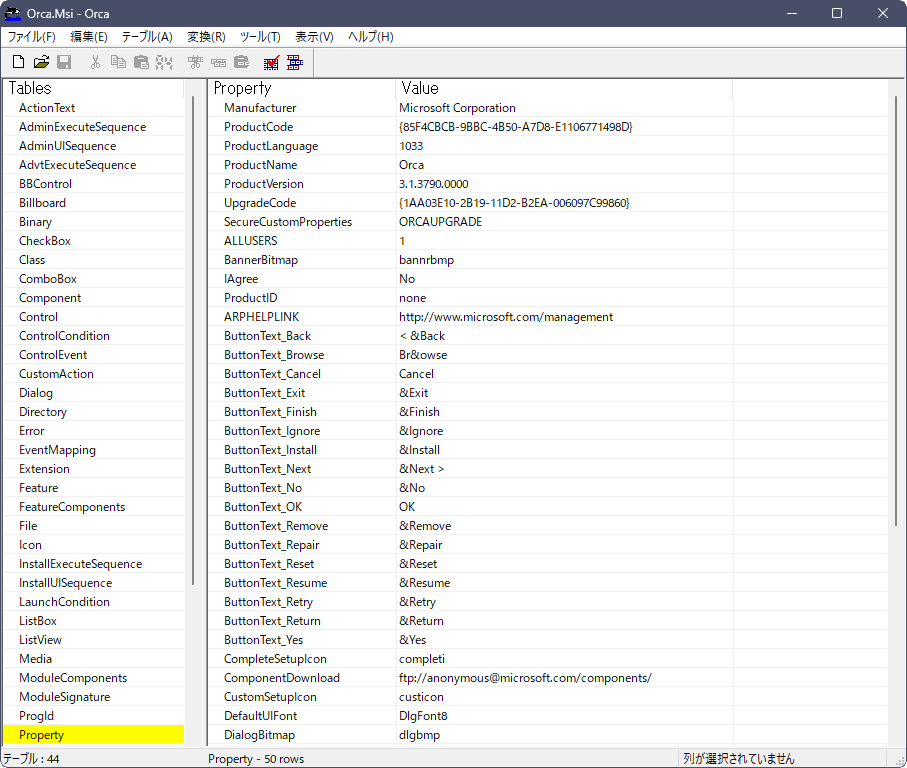
Task: Click the copy rows toolbar icon
Action: pyautogui.click(x=219, y=62)
